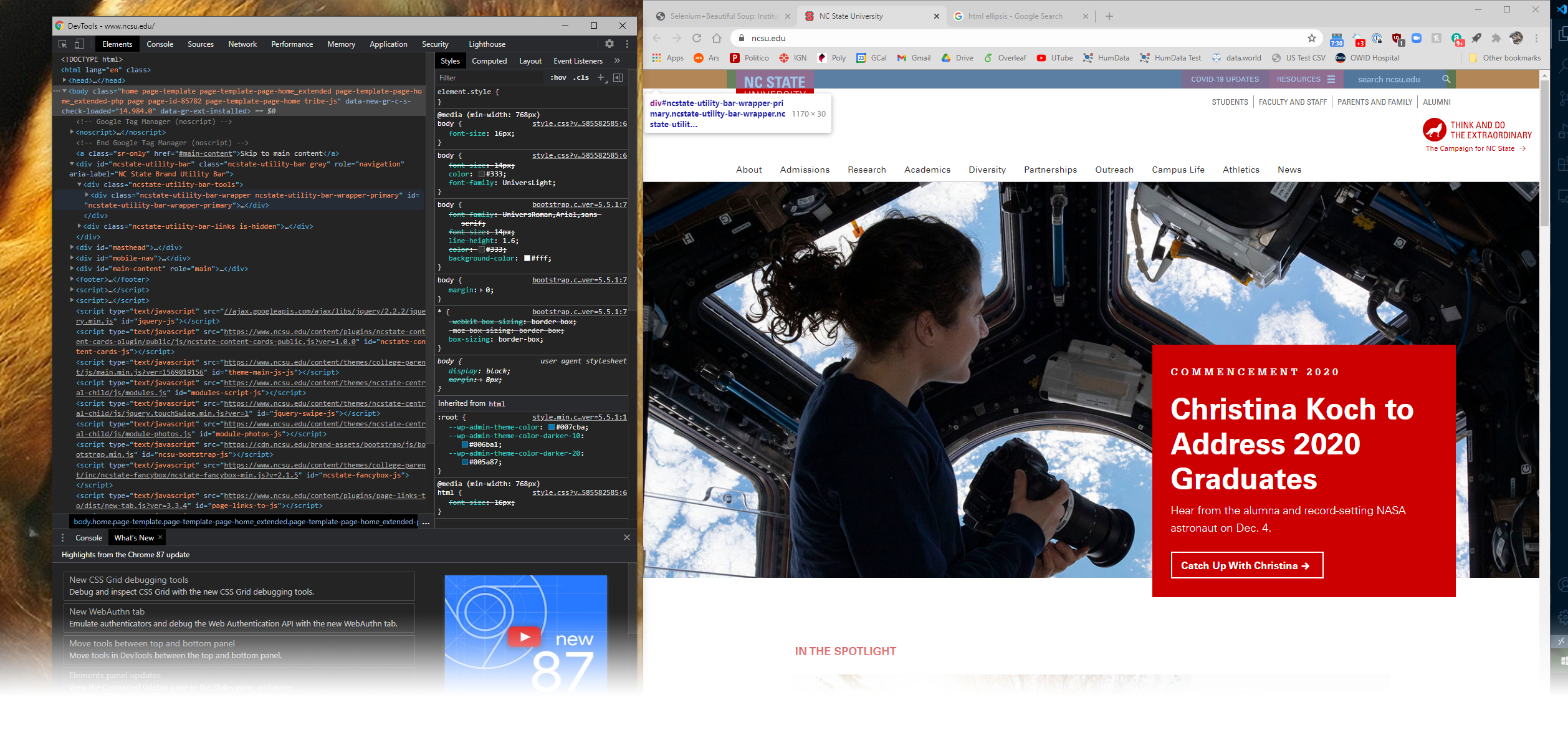Open the RESOURCES hamburger menu on ncsu.edu
Image resolution: width=1568 pixels, height=748 pixels.
pos(1306,79)
